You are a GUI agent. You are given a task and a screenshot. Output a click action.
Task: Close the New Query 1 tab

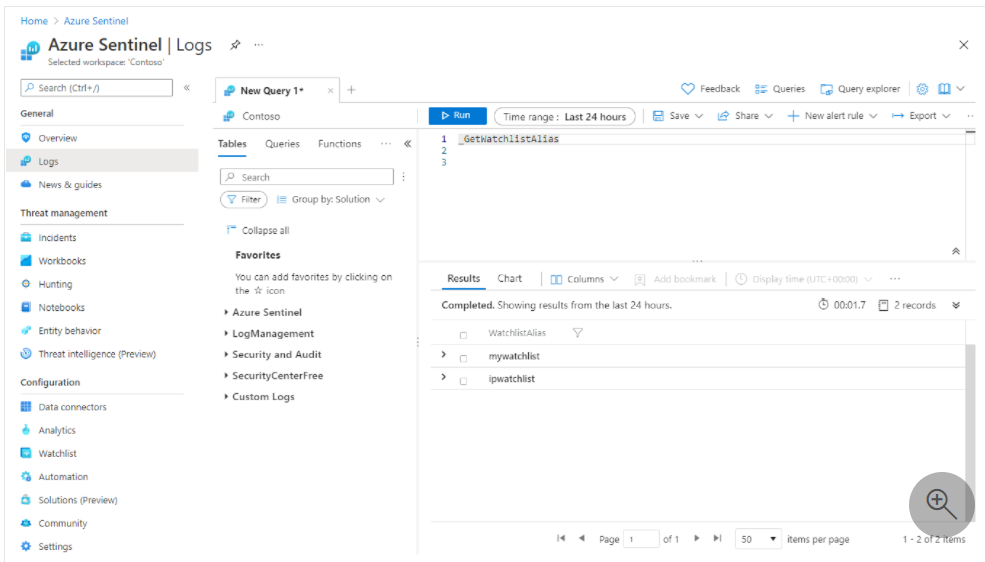pyautogui.click(x=330, y=90)
